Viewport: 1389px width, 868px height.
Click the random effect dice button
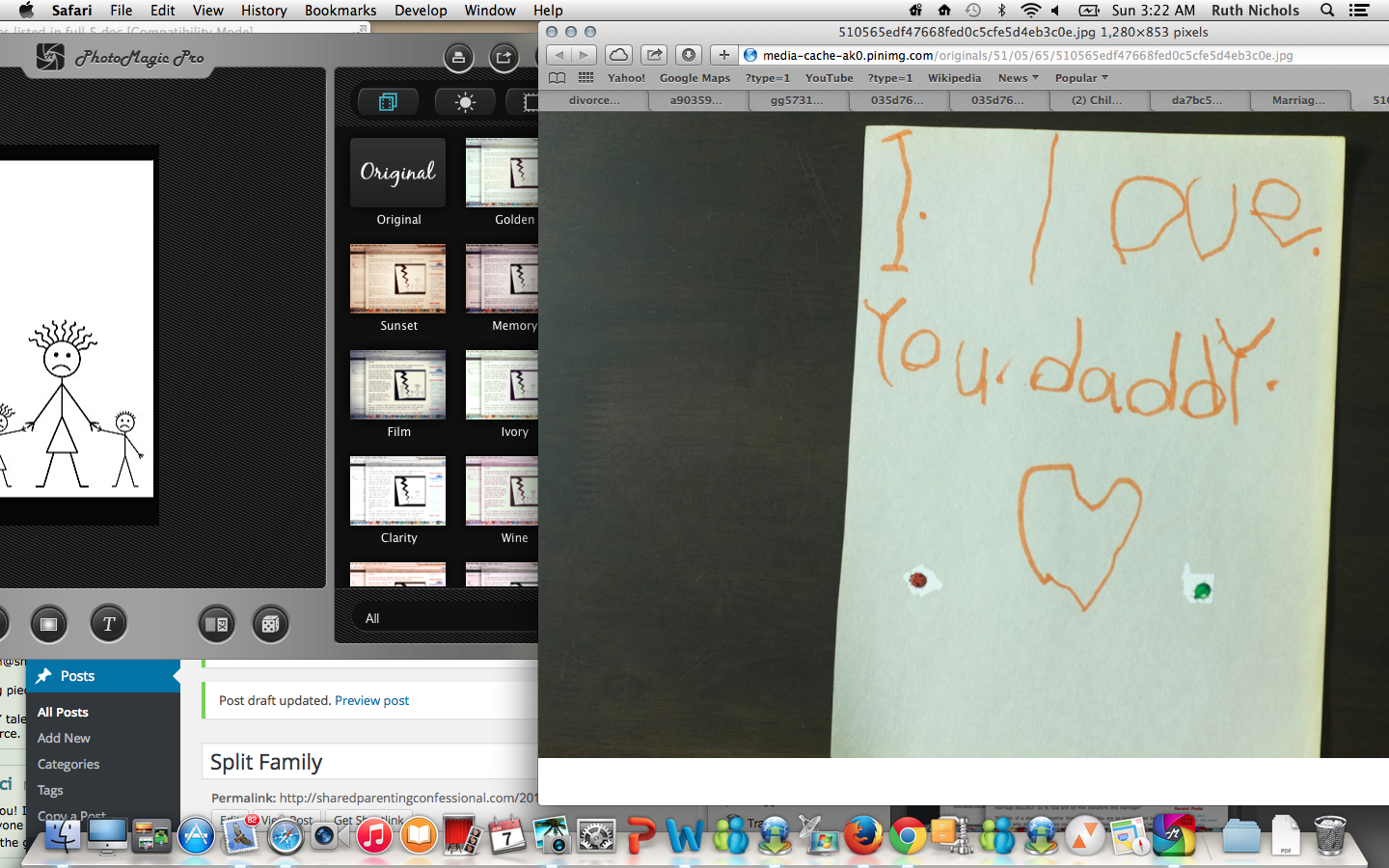pos(271,624)
